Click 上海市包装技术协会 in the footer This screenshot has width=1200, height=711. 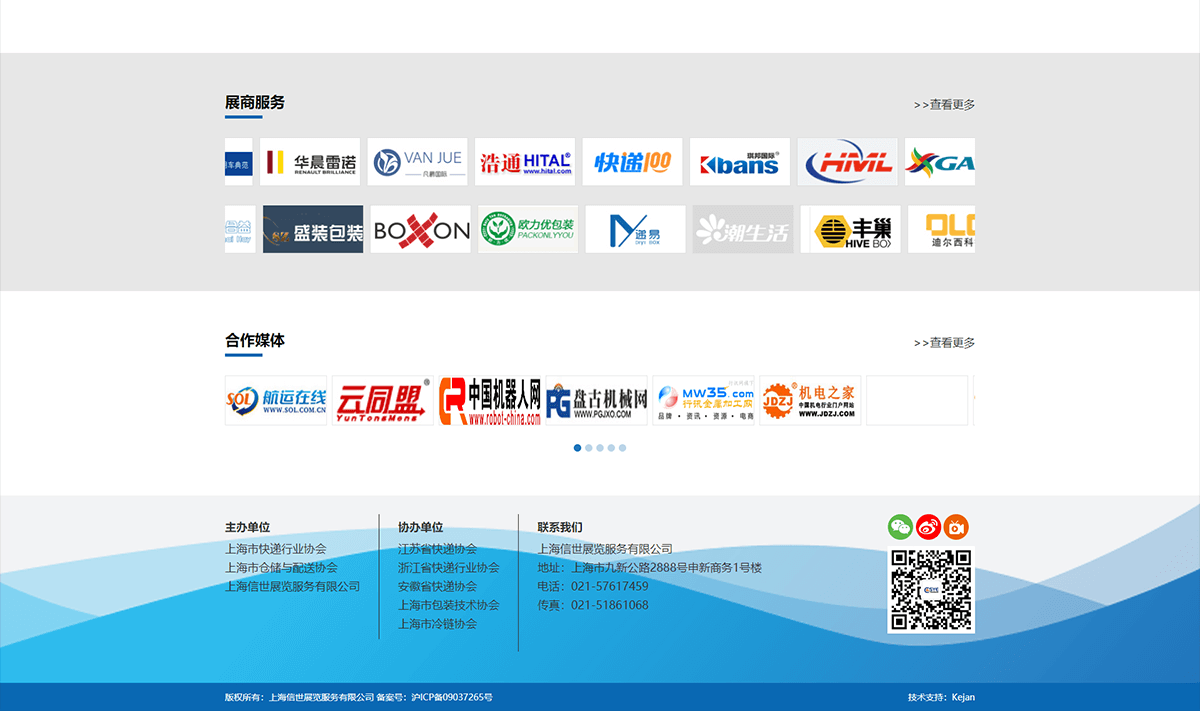448,605
